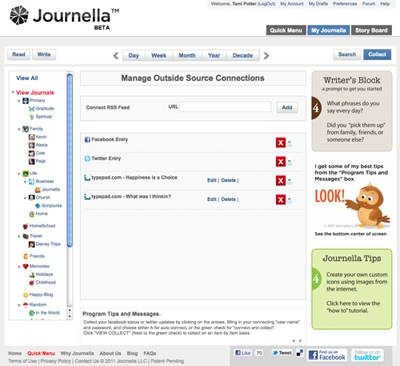Remove the Twitter Entry with red X
Image resolution: width=400 pixels, height=366 pixels.
[x=281, y=162]
